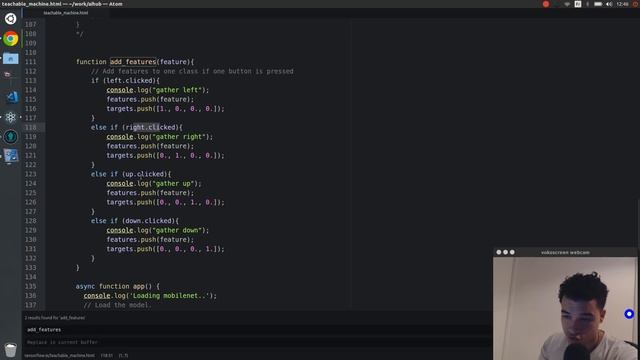640x360 pixels.
Task: Click the 'gather down' console.log line
Action: pos(158,230)
